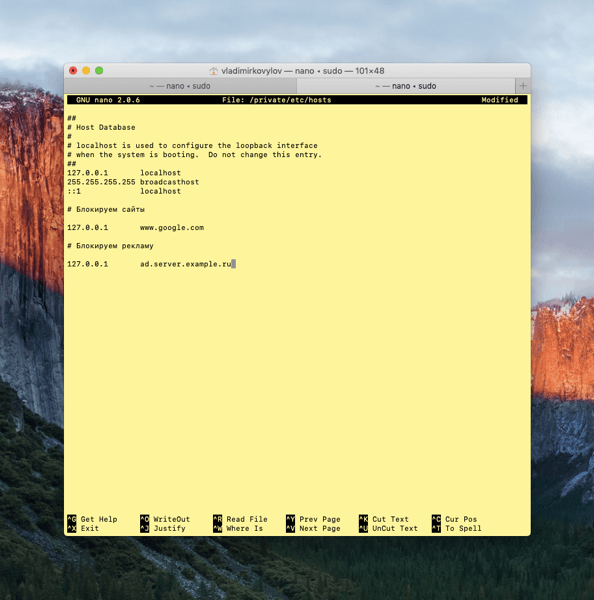The width and height of the screenshot is (594, 600).
Task: Click the Блокируем рекламу comment line
Action: coord(111,246)
